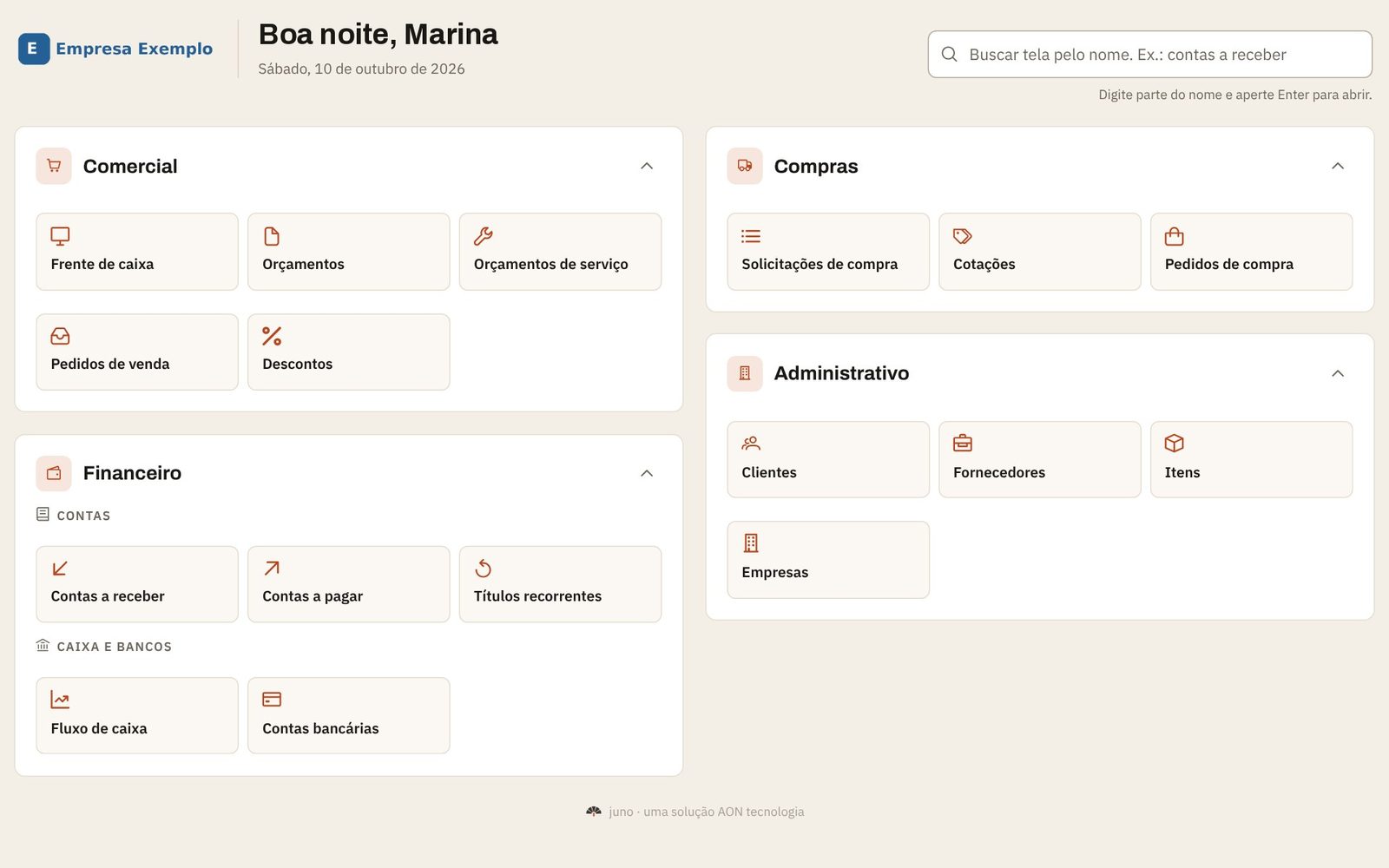
Task: Click the Comercial section title
Action: [130, 166]
